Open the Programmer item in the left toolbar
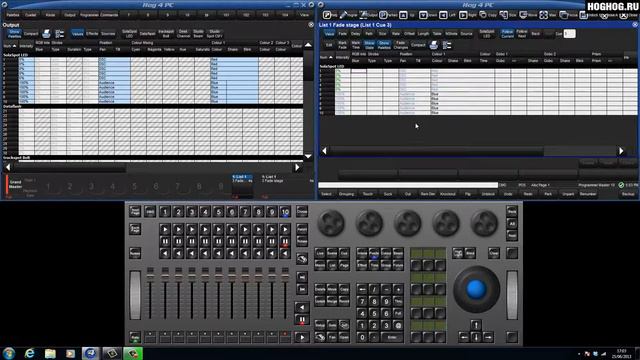 click(x=89, y=15)
